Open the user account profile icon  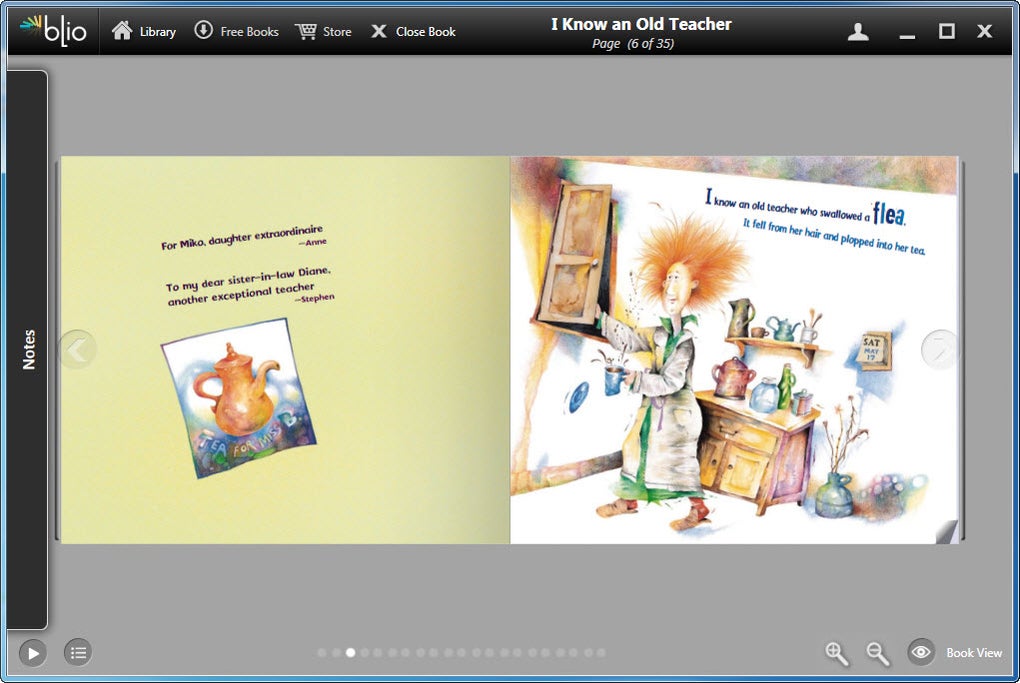coord(858,31)
